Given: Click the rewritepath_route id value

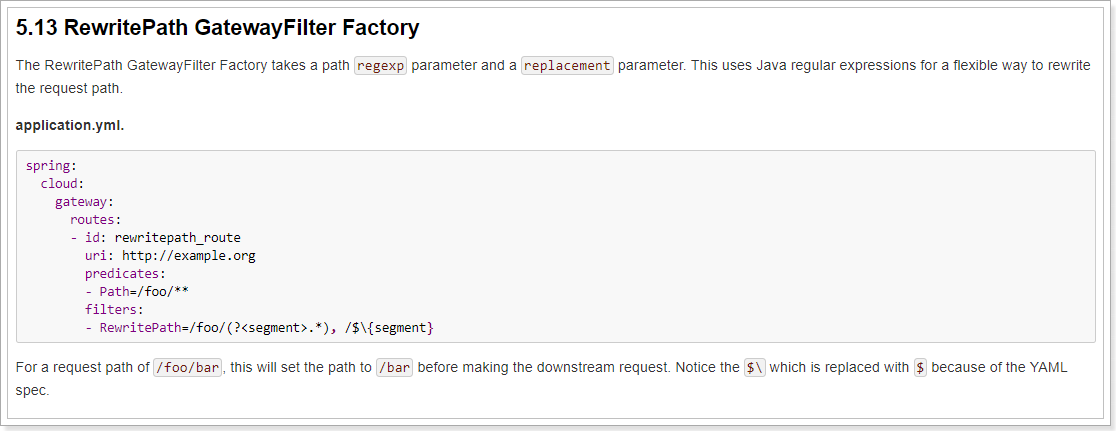Looking at the screenshot, I should [178, 238].
